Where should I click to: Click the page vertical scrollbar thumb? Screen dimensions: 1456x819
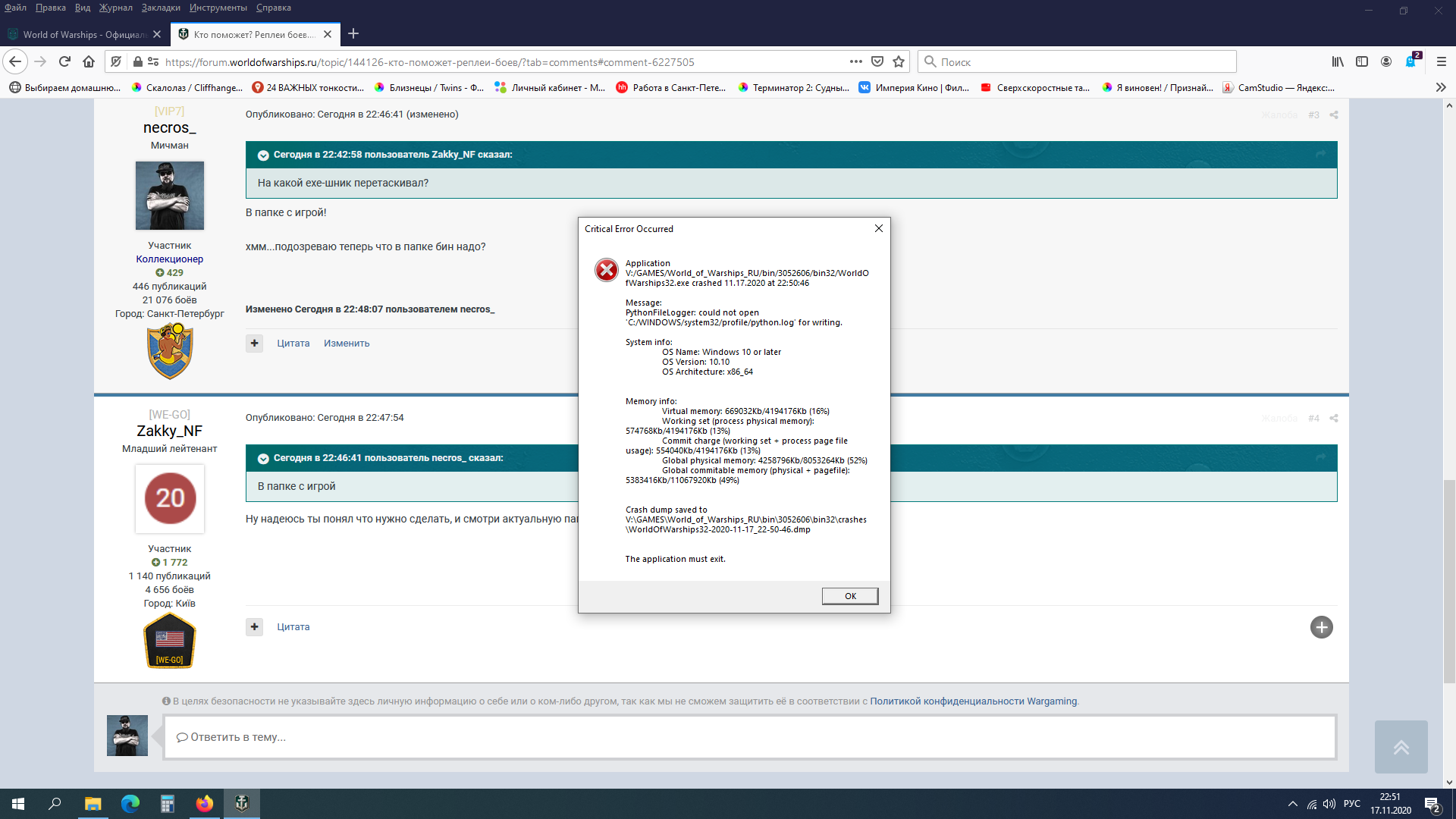[x=1449, y=580]
